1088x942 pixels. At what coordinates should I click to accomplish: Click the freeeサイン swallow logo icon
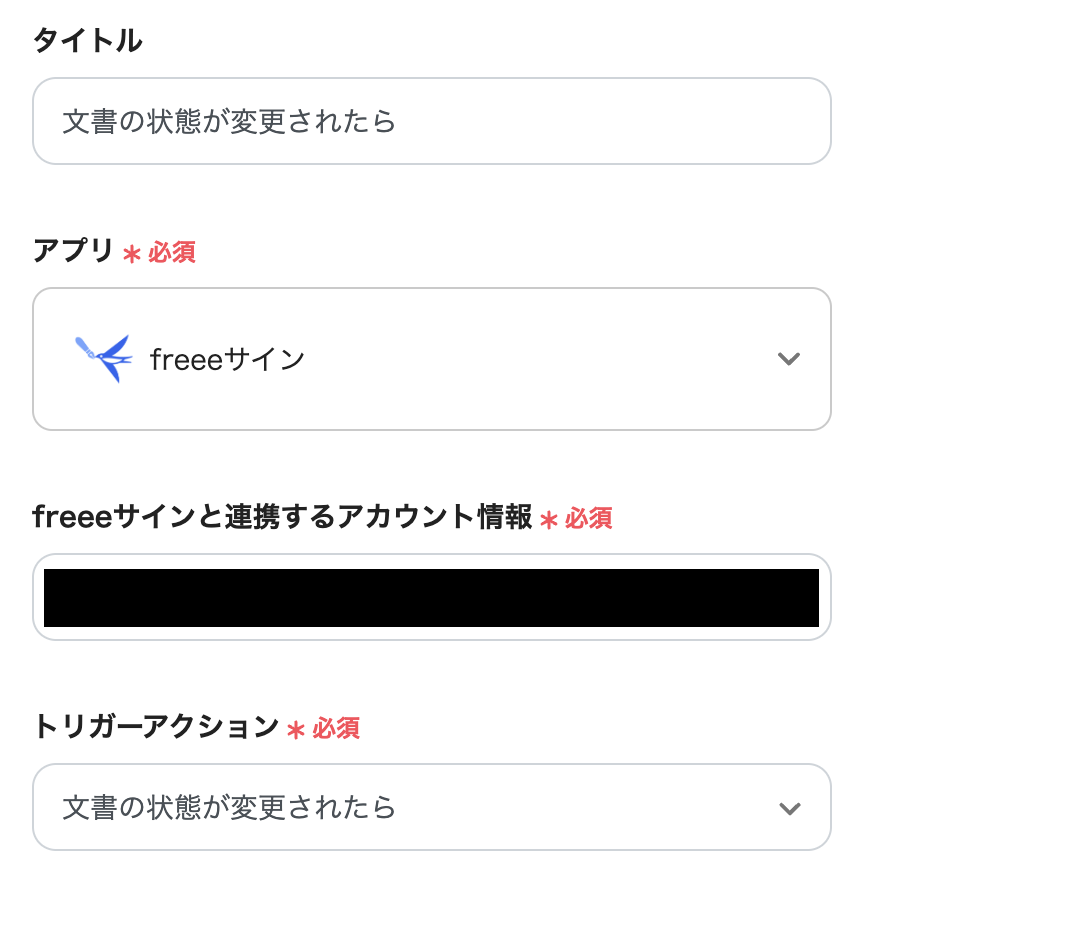[103, 358]
